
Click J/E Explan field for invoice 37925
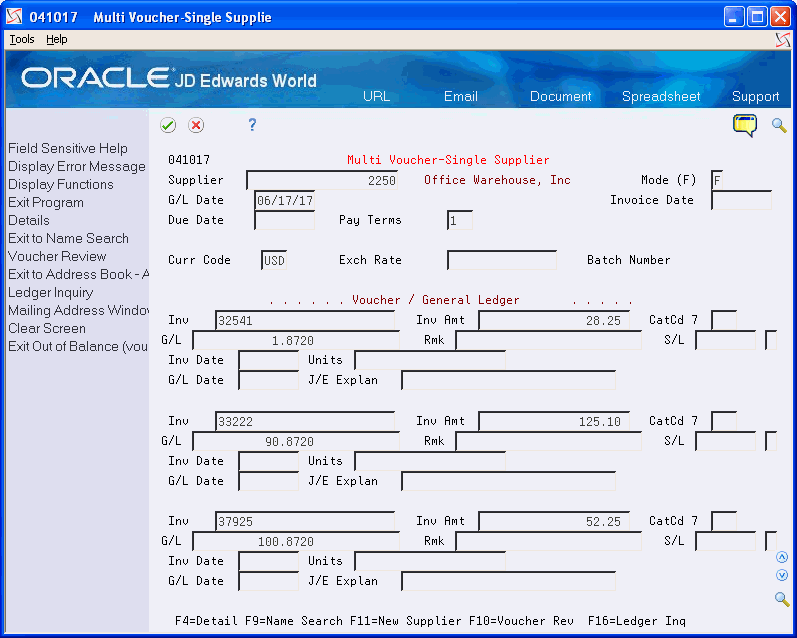tap(508, 582)
